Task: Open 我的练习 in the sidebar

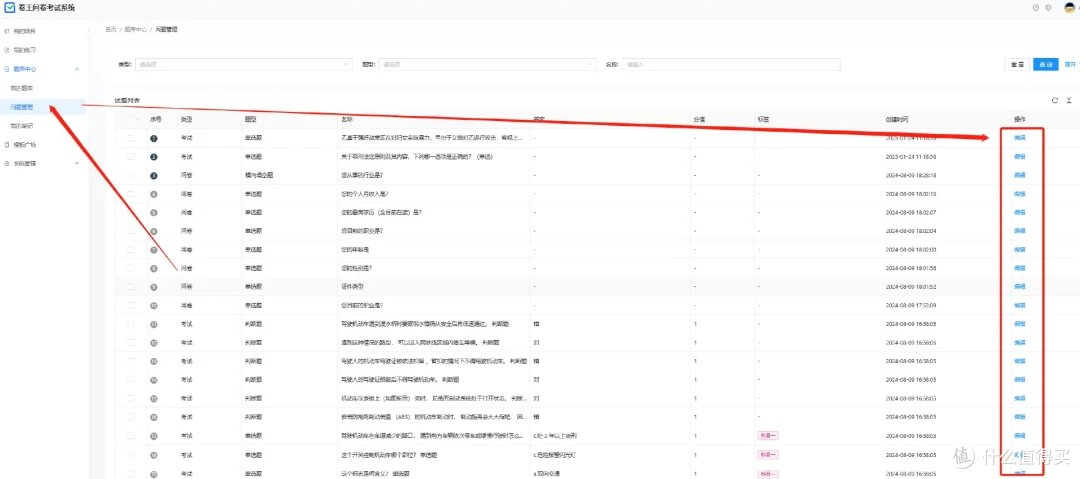Action: pyautogui.click(x=24, y=50)
